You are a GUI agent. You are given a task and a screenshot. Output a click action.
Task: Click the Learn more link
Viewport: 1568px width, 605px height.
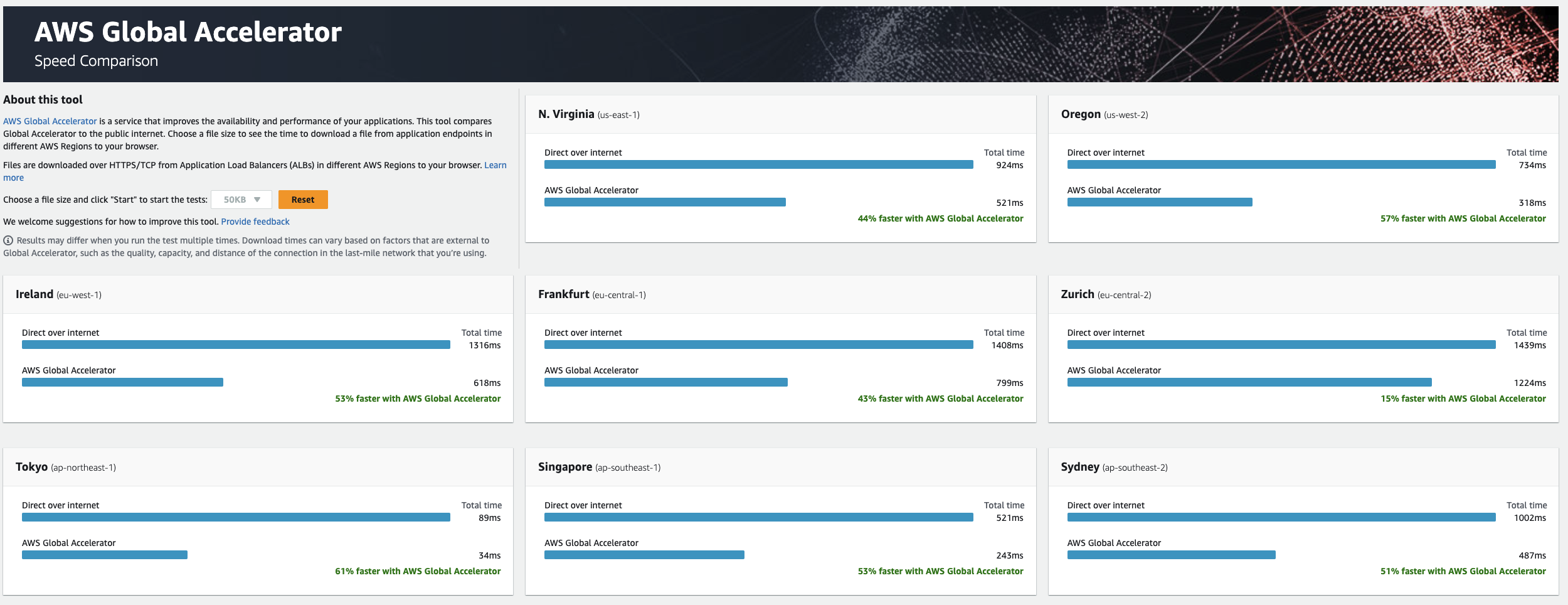(x=495, y=165)
